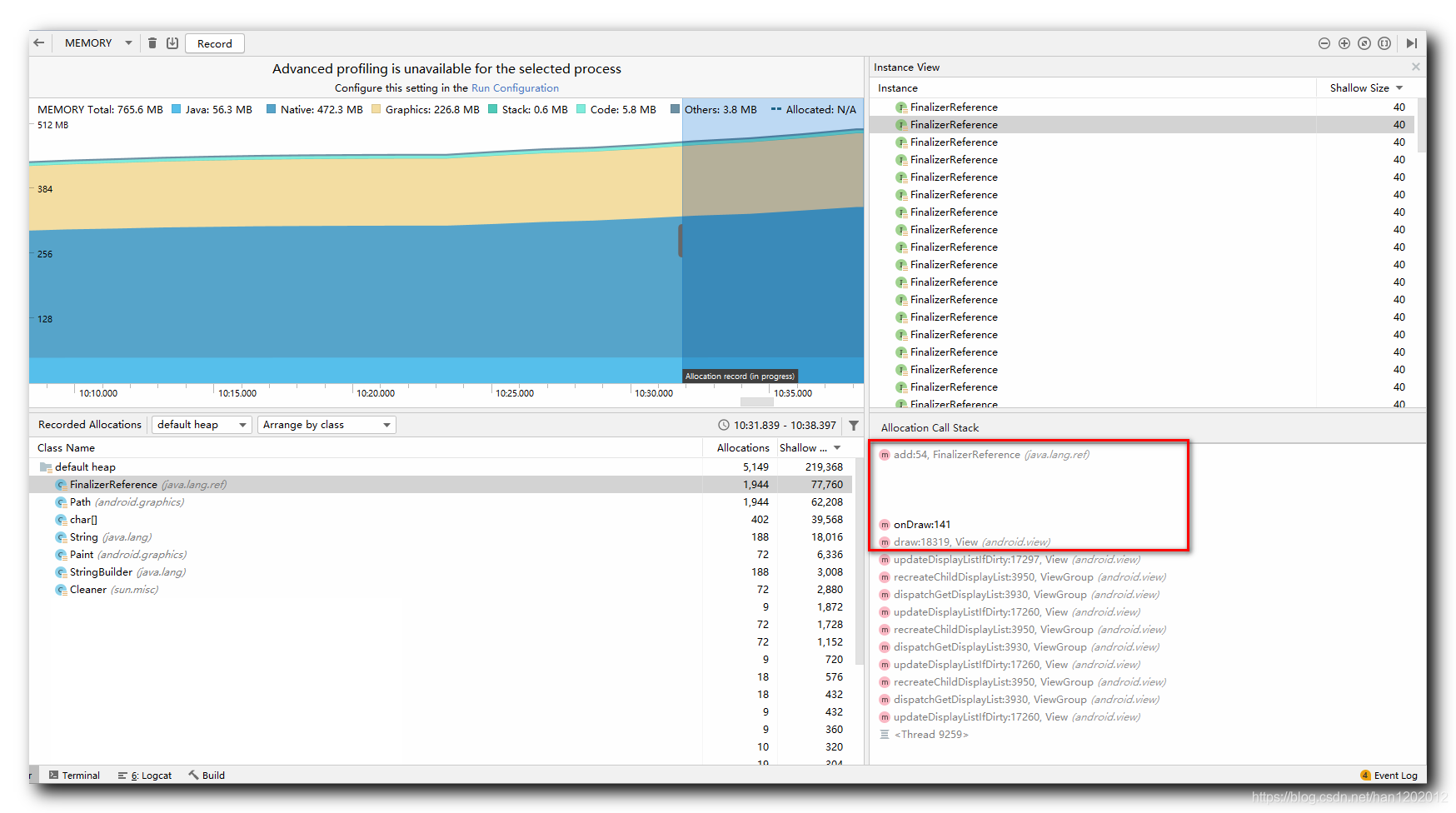Click the timeline horizontal scrollbar thumb
Image resolution: width=1456 pixels, height=813 pixels.
pos(757,402)
